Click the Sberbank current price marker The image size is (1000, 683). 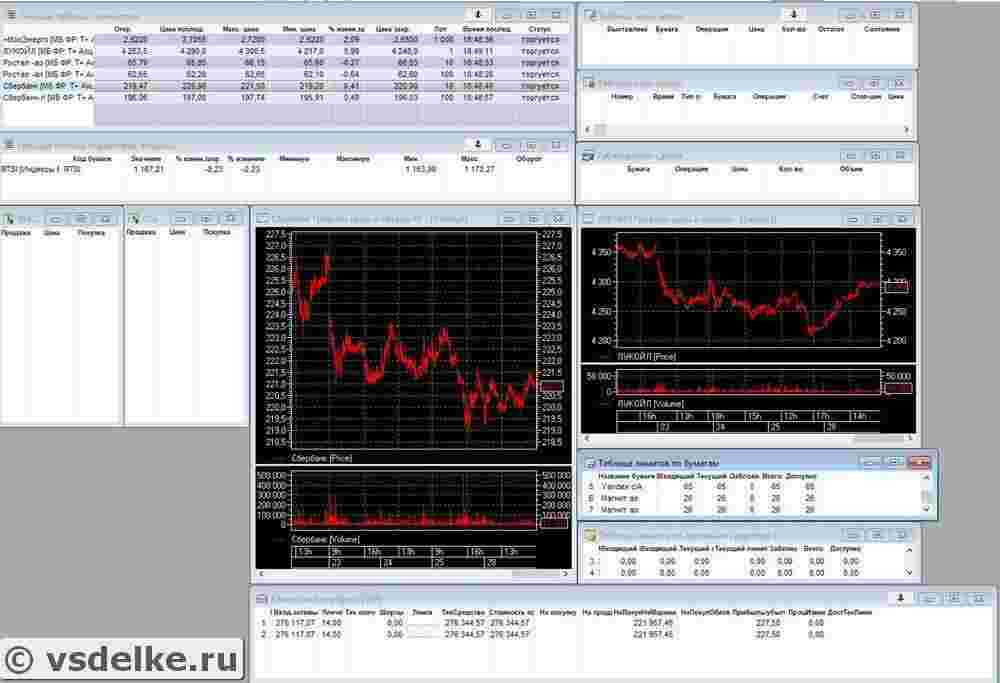tap(552, 387)
